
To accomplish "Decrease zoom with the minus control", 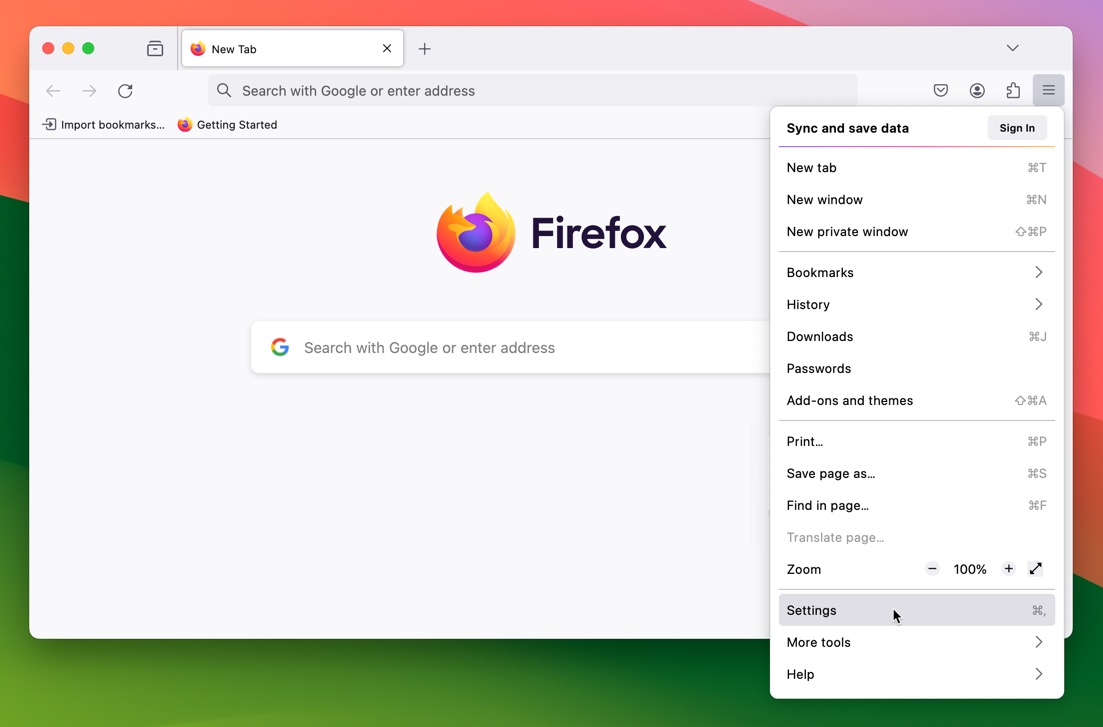I will point(931,568).
